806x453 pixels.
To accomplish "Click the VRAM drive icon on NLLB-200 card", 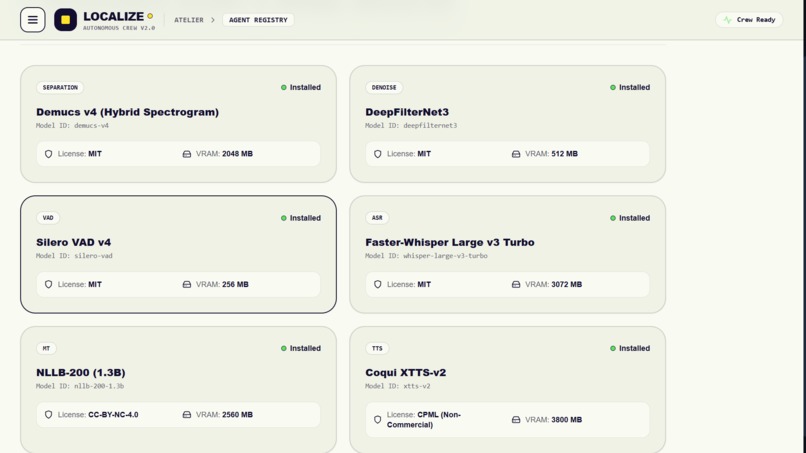I will tap(187, 414).
